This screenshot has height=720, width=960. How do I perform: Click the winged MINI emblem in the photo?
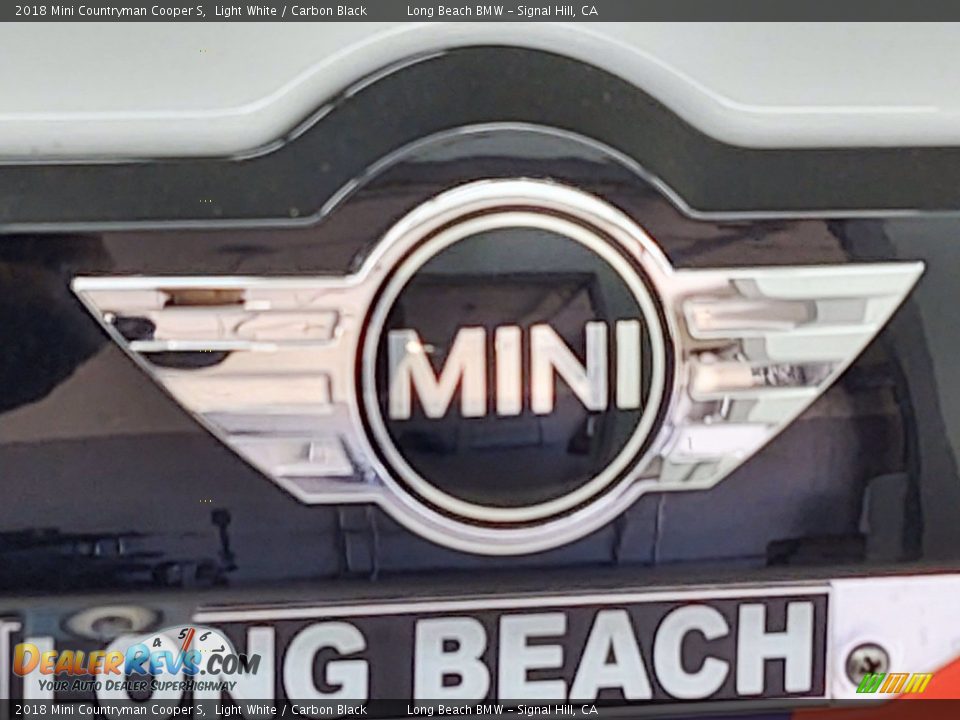pos(497,366)
